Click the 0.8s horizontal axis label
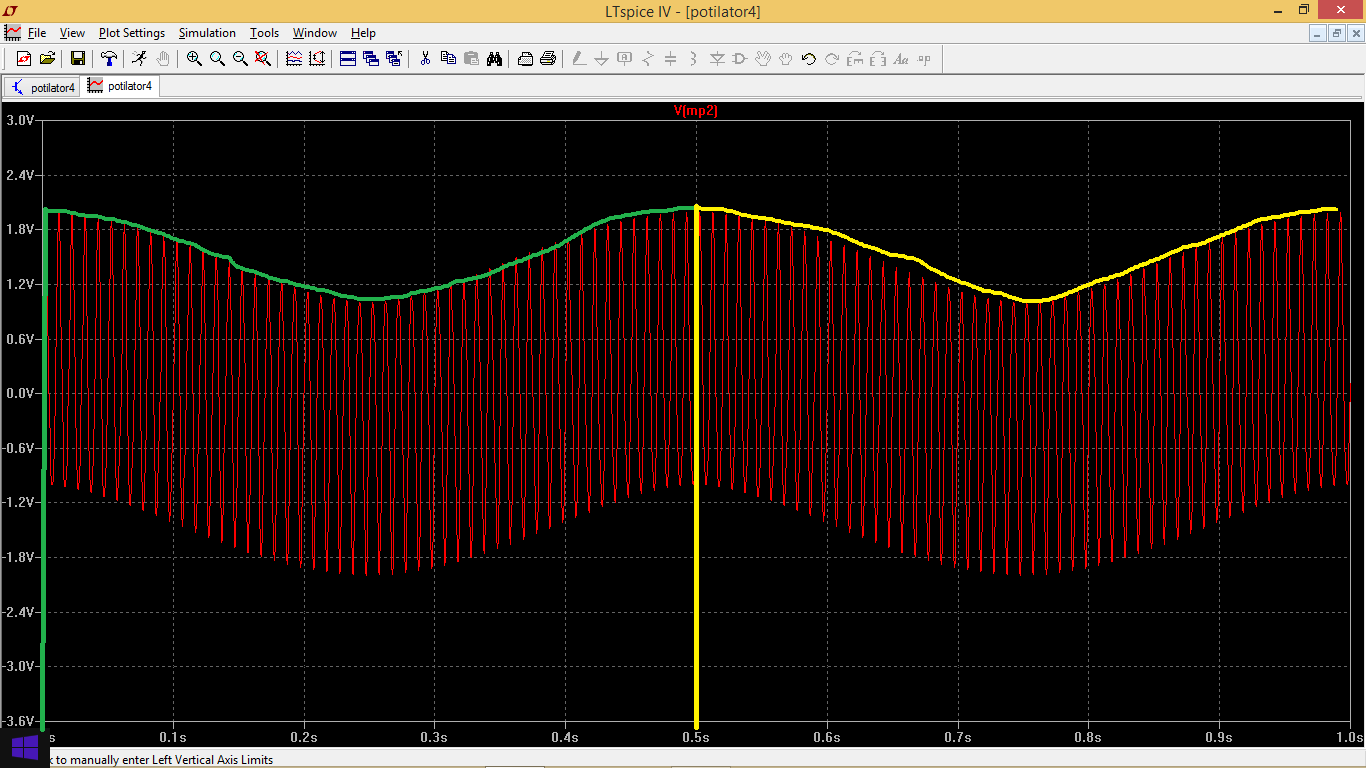The height and width of the screenshot is (768, 1366). 1088,737
